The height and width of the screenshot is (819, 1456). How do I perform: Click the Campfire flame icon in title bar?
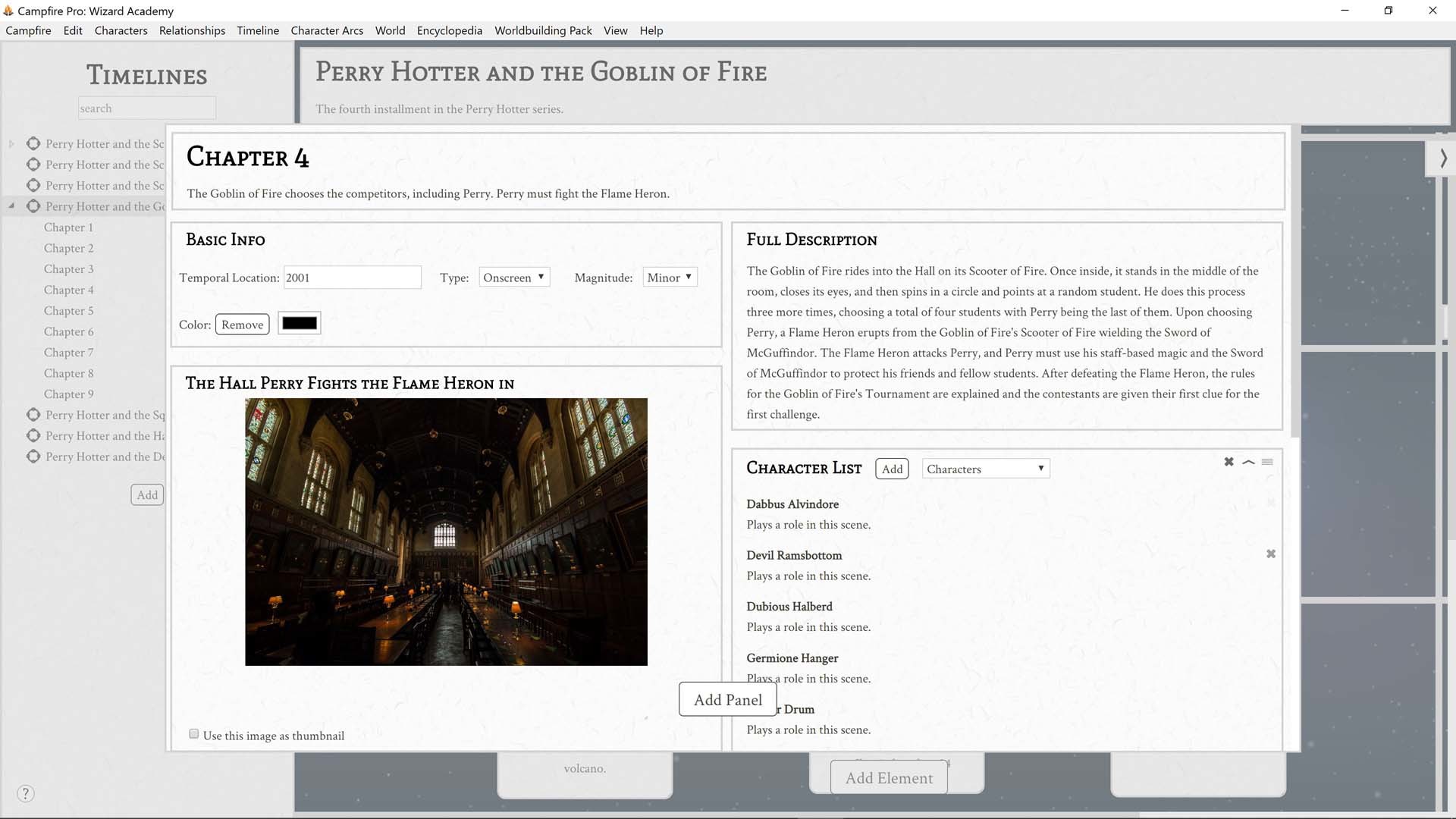(x=9, y=11)
